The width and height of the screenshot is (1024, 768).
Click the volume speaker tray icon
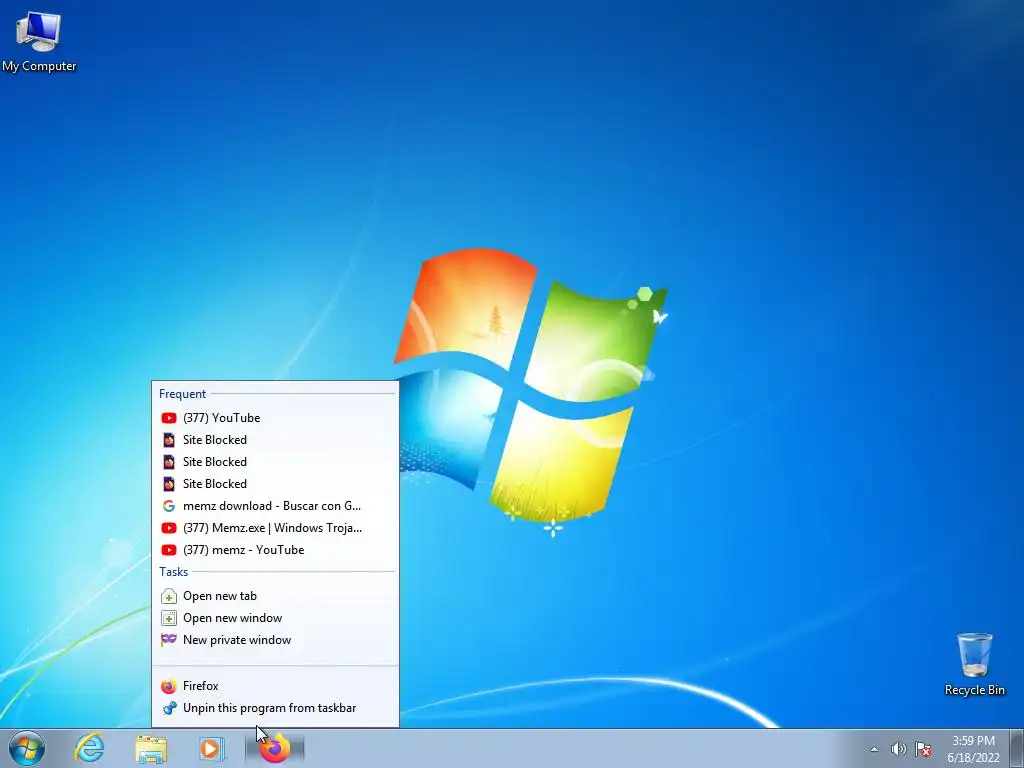coord(899,749)
